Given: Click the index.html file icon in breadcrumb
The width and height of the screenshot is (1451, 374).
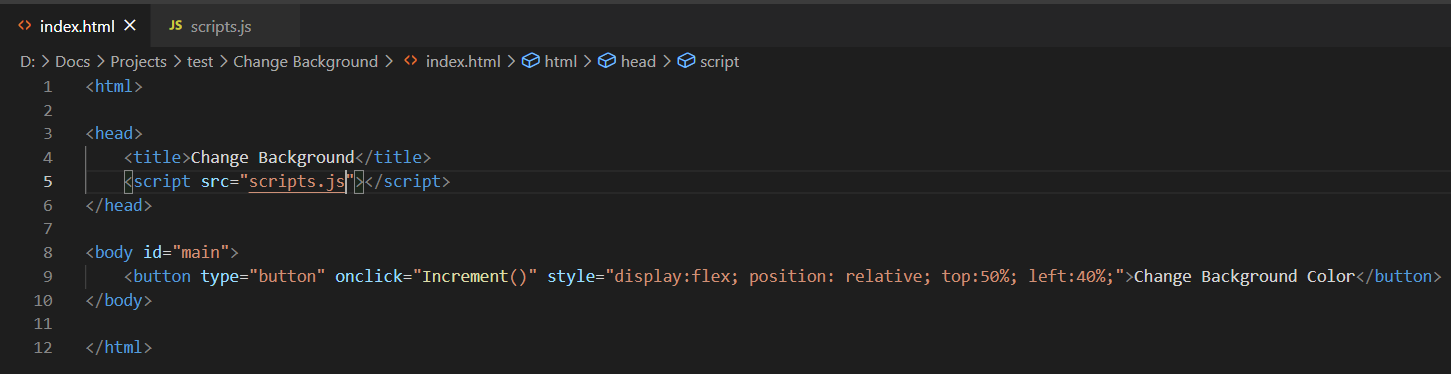Looking at the screenshot, I should [410, 61].
